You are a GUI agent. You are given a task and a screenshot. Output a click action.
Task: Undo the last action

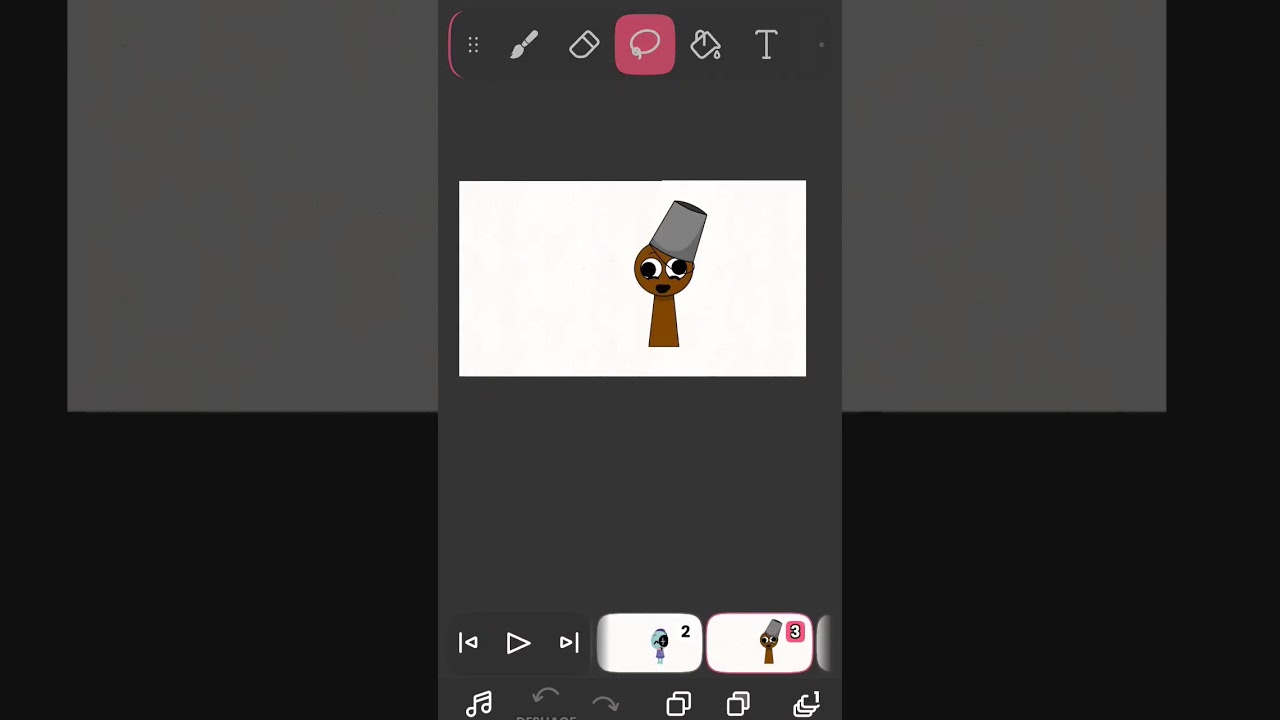coord(545,697)
